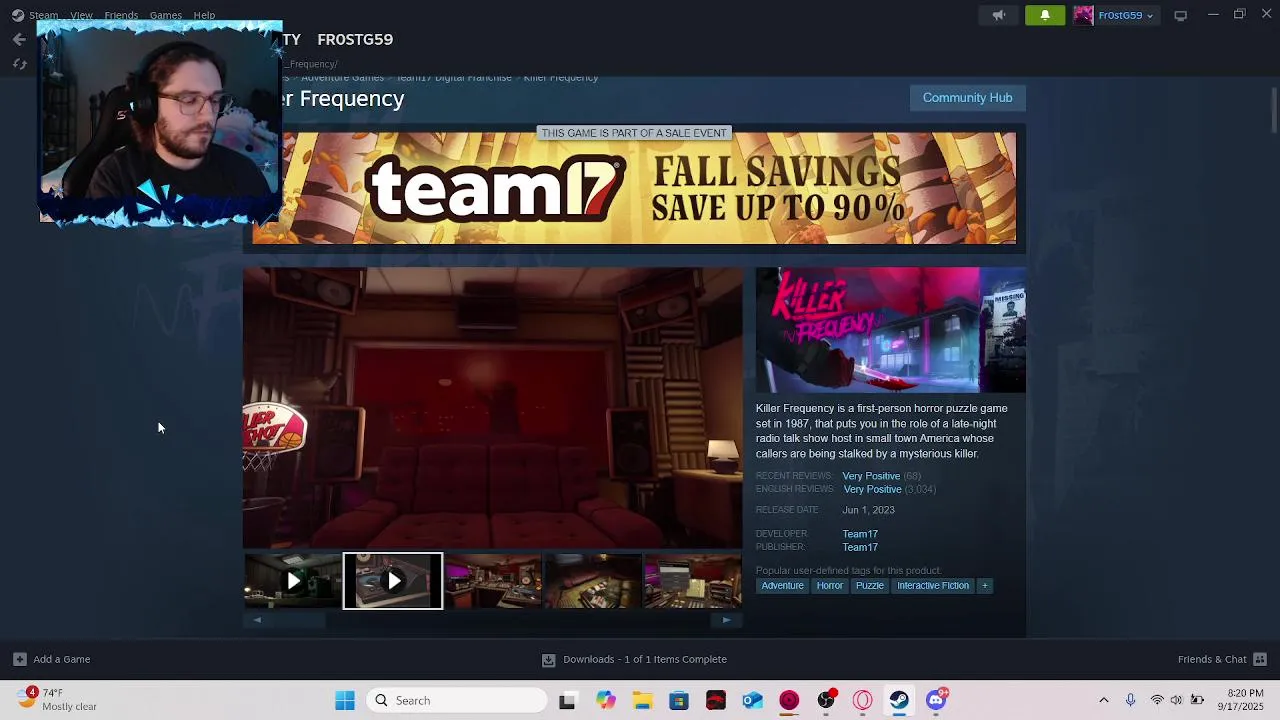Open the Wi-Fi network tray icon
The height and width of the screenshot is (720, 1280).
pyautogui.click(x=1157, y=700)
